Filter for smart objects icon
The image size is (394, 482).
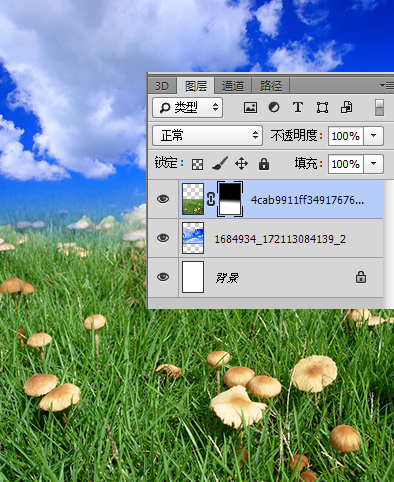(346, 107)
